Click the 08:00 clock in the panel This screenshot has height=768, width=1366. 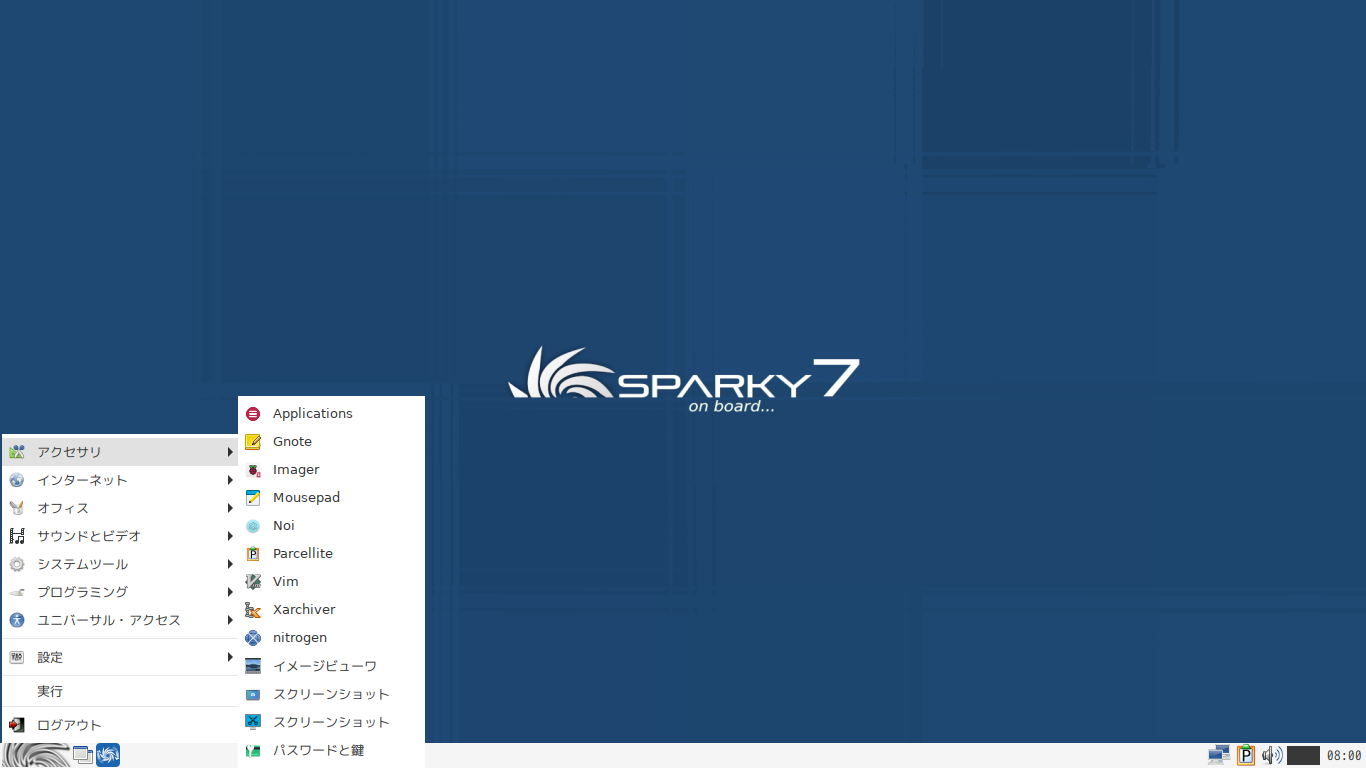(1344, 756)
